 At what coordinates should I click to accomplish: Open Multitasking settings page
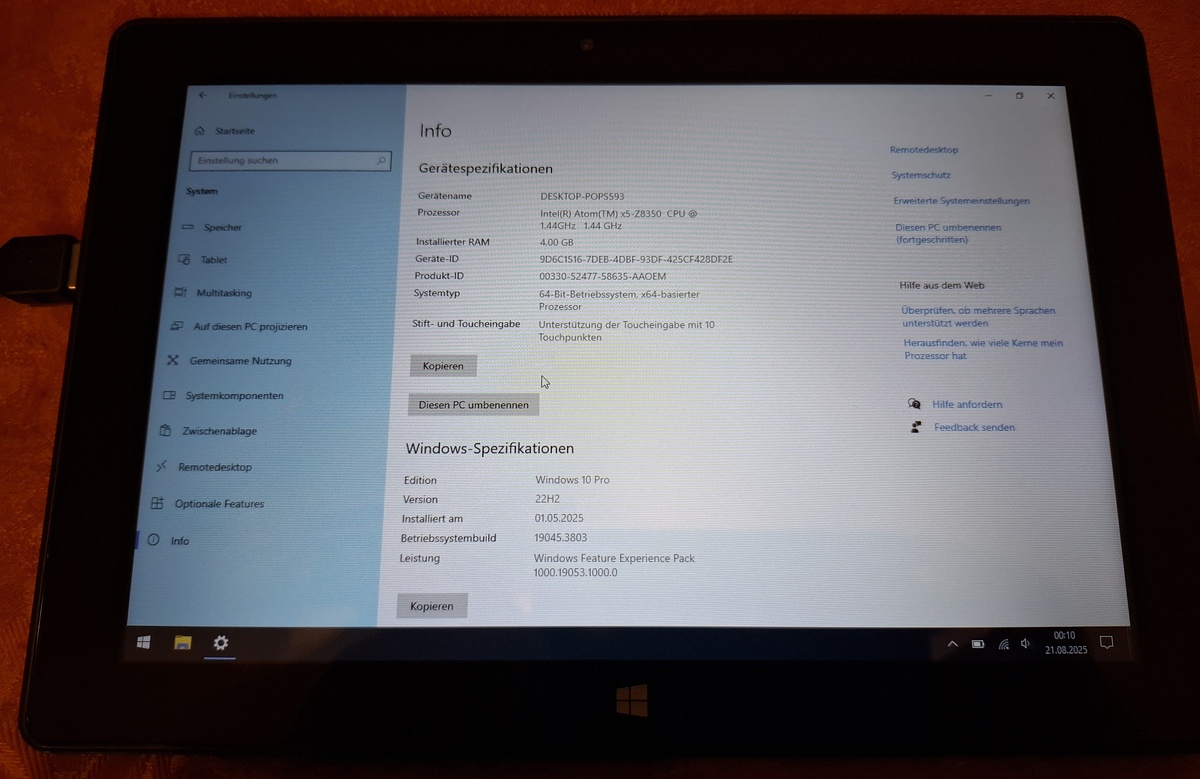pyautogui.click(x=223, y=293)
